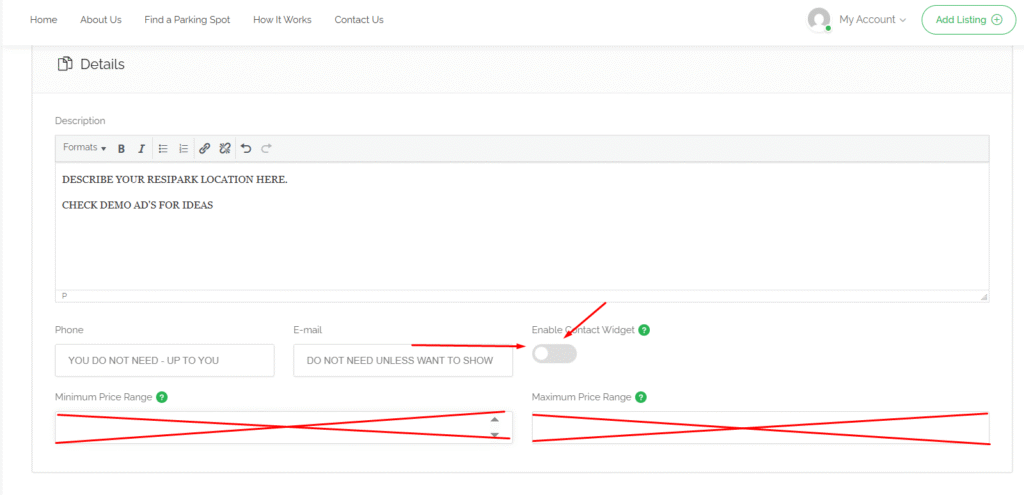Toggle the Enable Contact Widget switch

[x=554, y=354]
